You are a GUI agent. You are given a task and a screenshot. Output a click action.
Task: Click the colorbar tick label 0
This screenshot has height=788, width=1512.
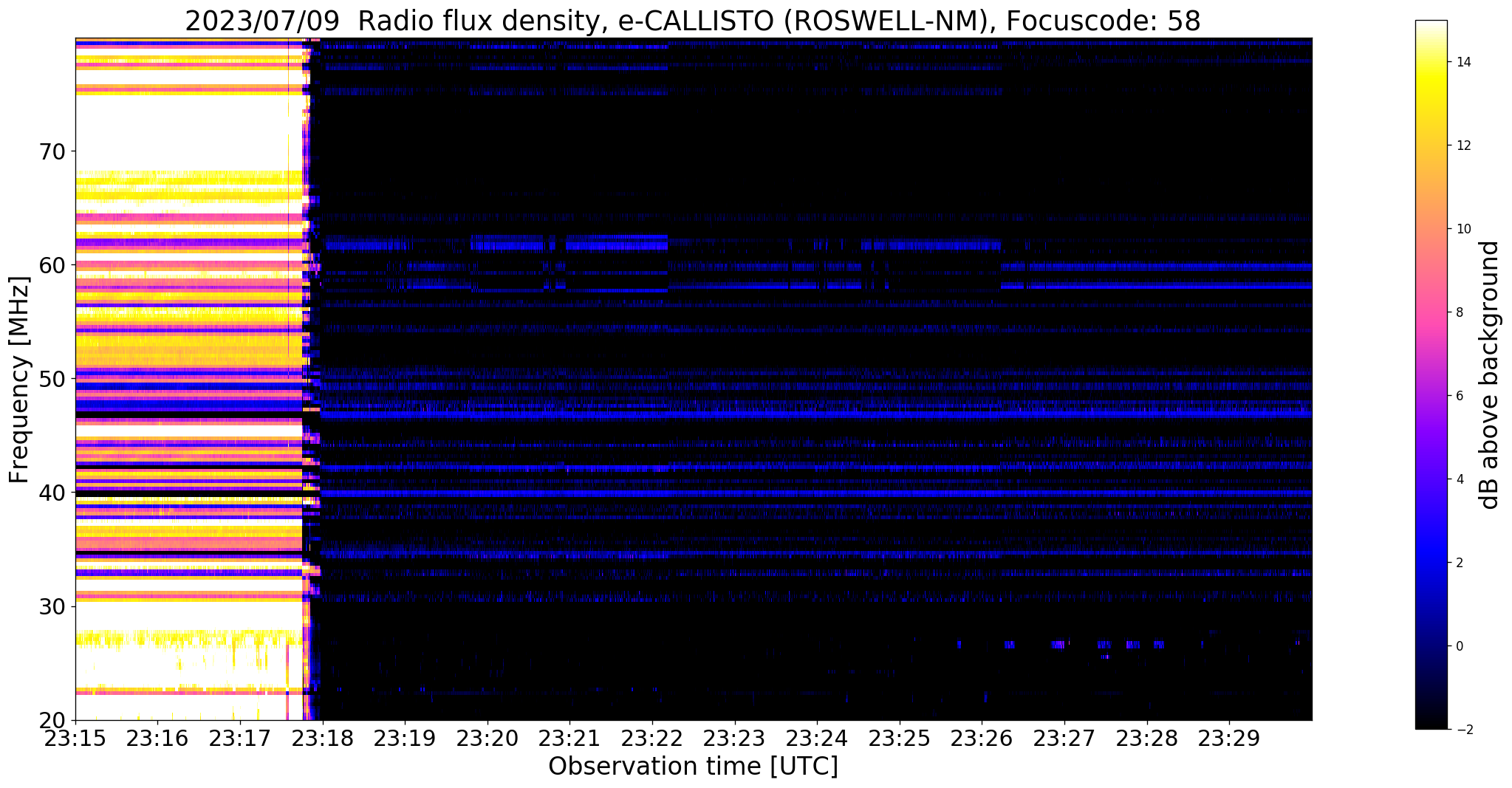pos(1460,646)
